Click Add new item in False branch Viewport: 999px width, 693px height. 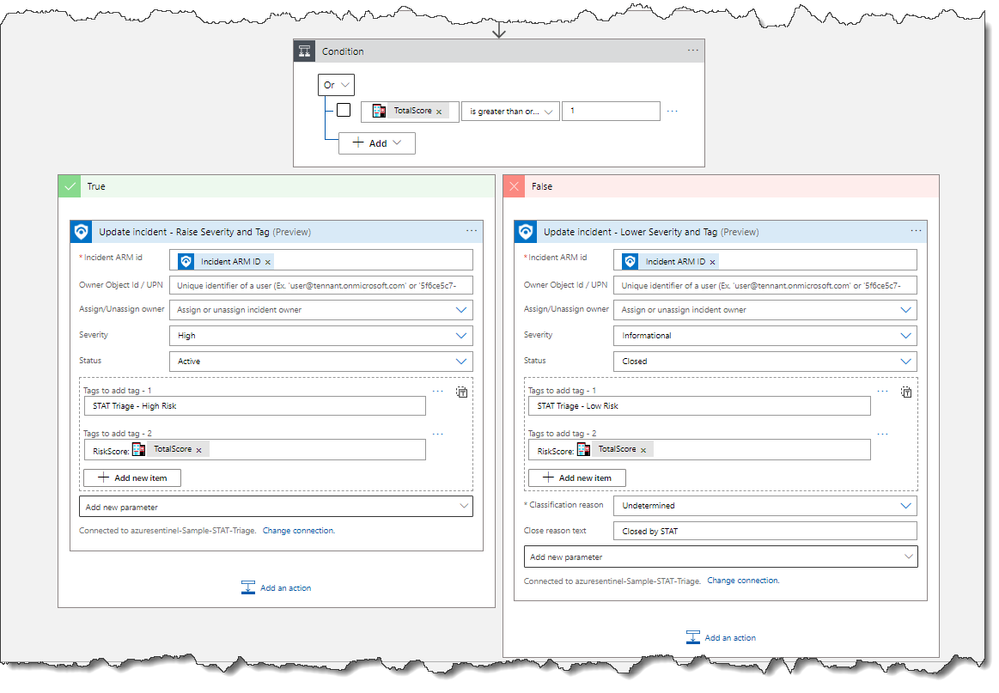577,478
